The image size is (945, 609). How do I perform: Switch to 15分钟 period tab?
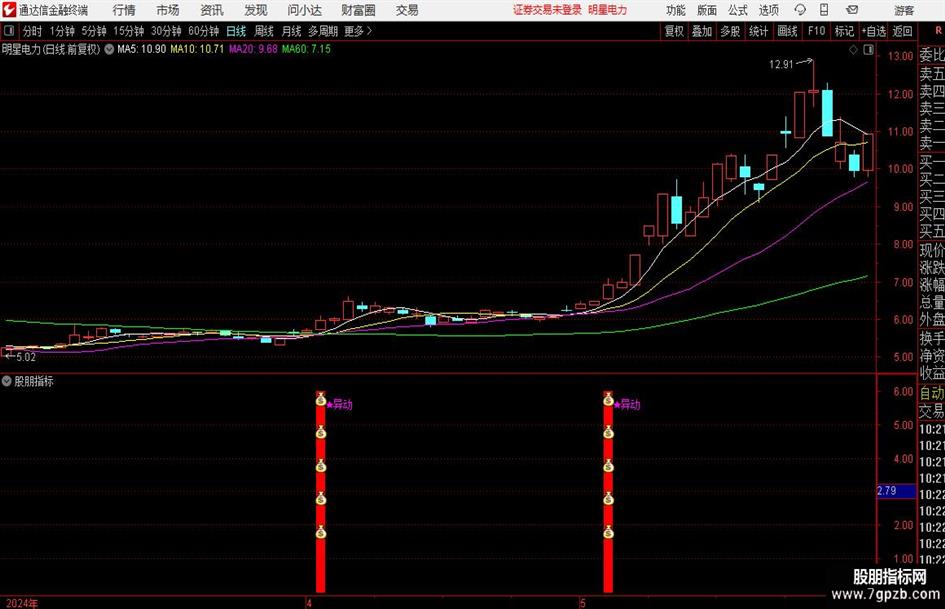[128, 31]
